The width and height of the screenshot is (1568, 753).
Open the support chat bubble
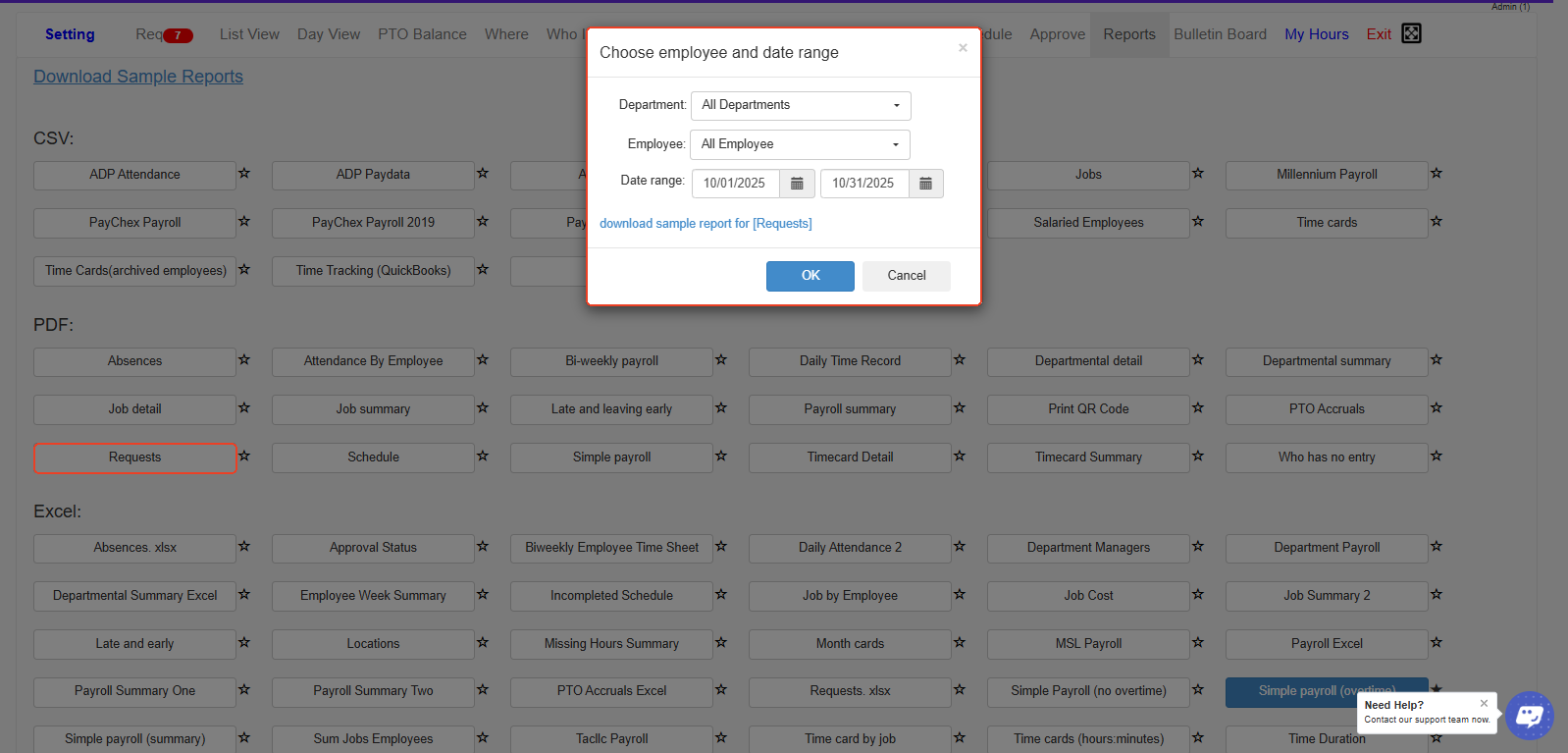[x=1529, y=716]
